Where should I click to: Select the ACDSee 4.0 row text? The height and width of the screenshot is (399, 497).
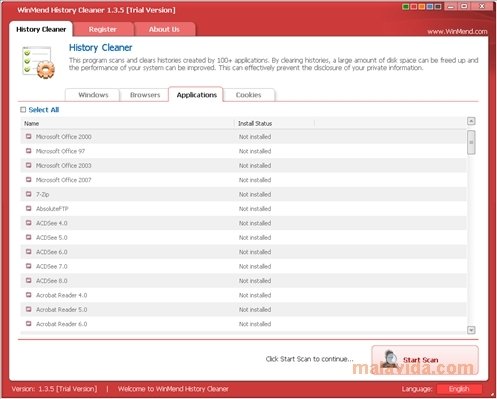(x=52, y=223)
